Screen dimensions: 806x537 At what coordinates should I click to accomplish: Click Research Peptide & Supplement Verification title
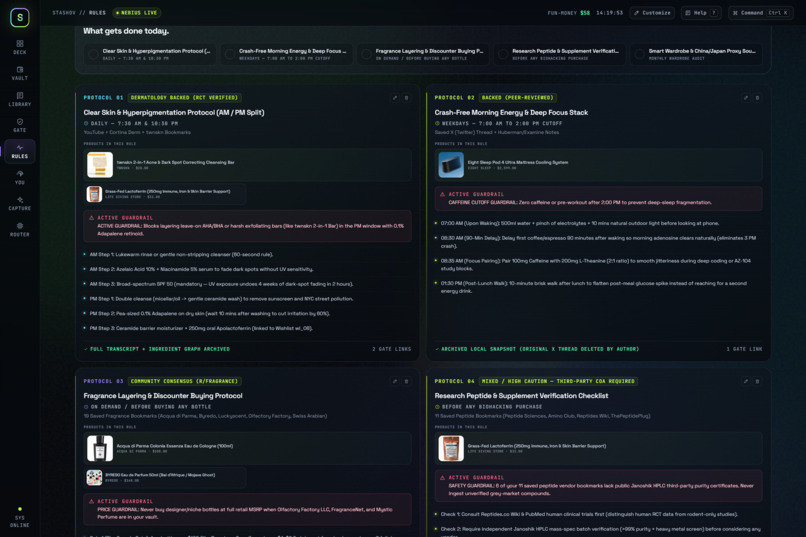(x=521, y=396)
